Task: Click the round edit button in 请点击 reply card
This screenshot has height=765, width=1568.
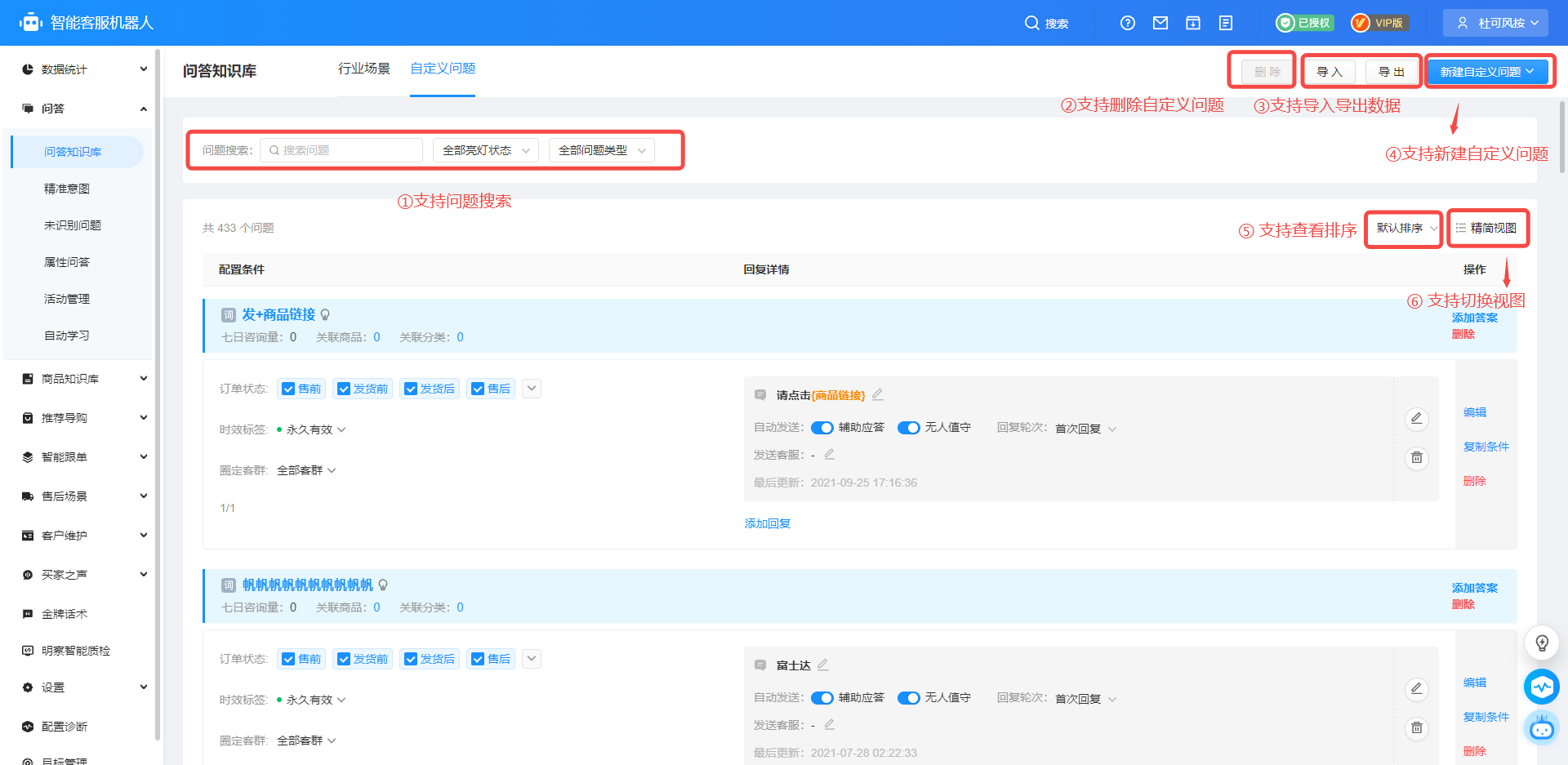Action: (1417, 419)
